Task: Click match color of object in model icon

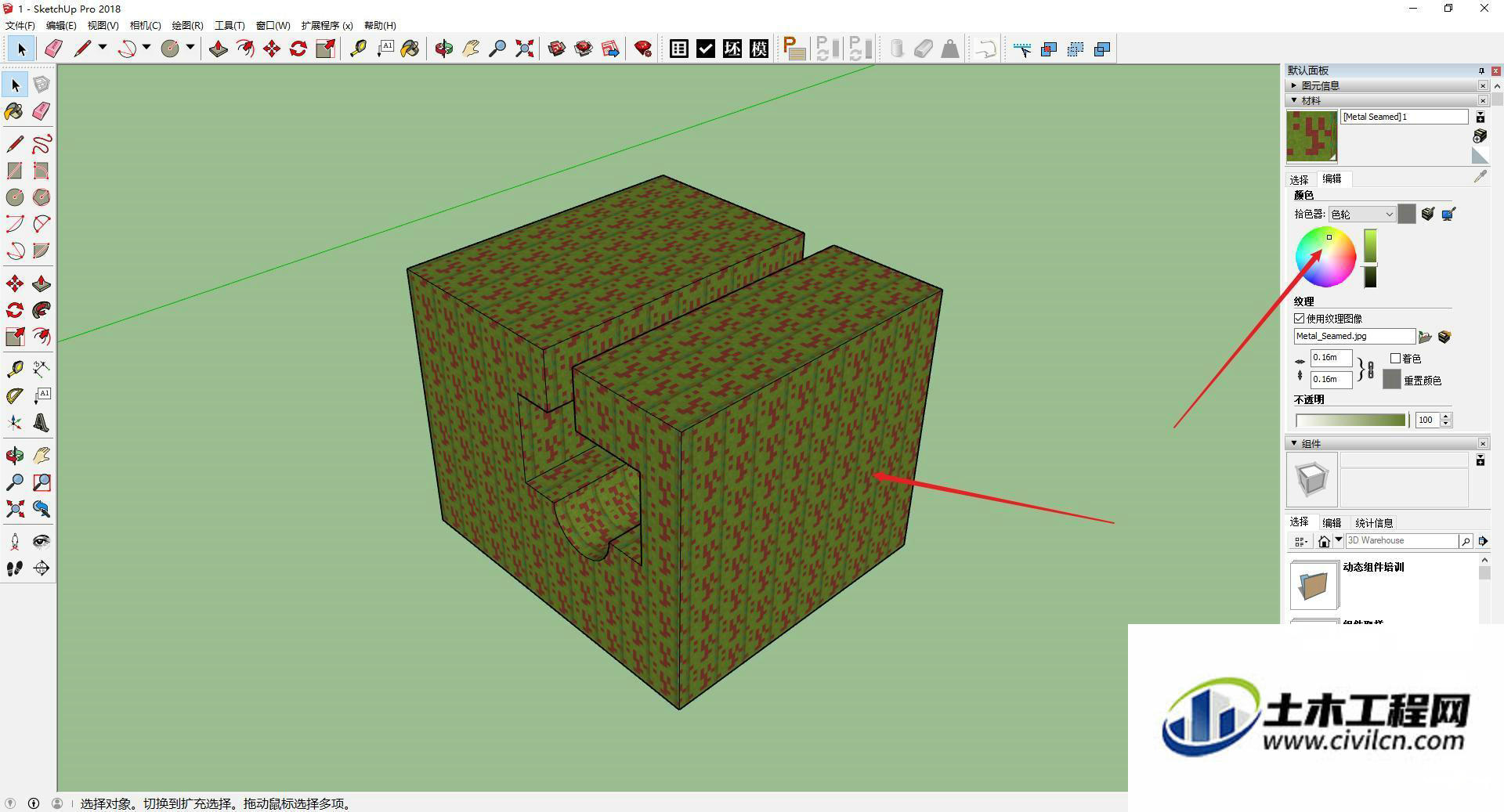Action: 1428,214
